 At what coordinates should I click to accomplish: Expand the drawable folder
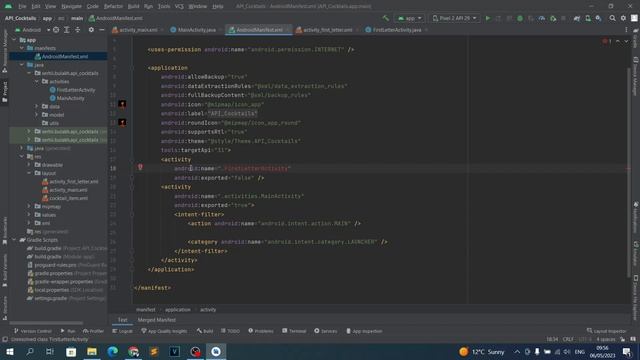(x=29, y=165)
